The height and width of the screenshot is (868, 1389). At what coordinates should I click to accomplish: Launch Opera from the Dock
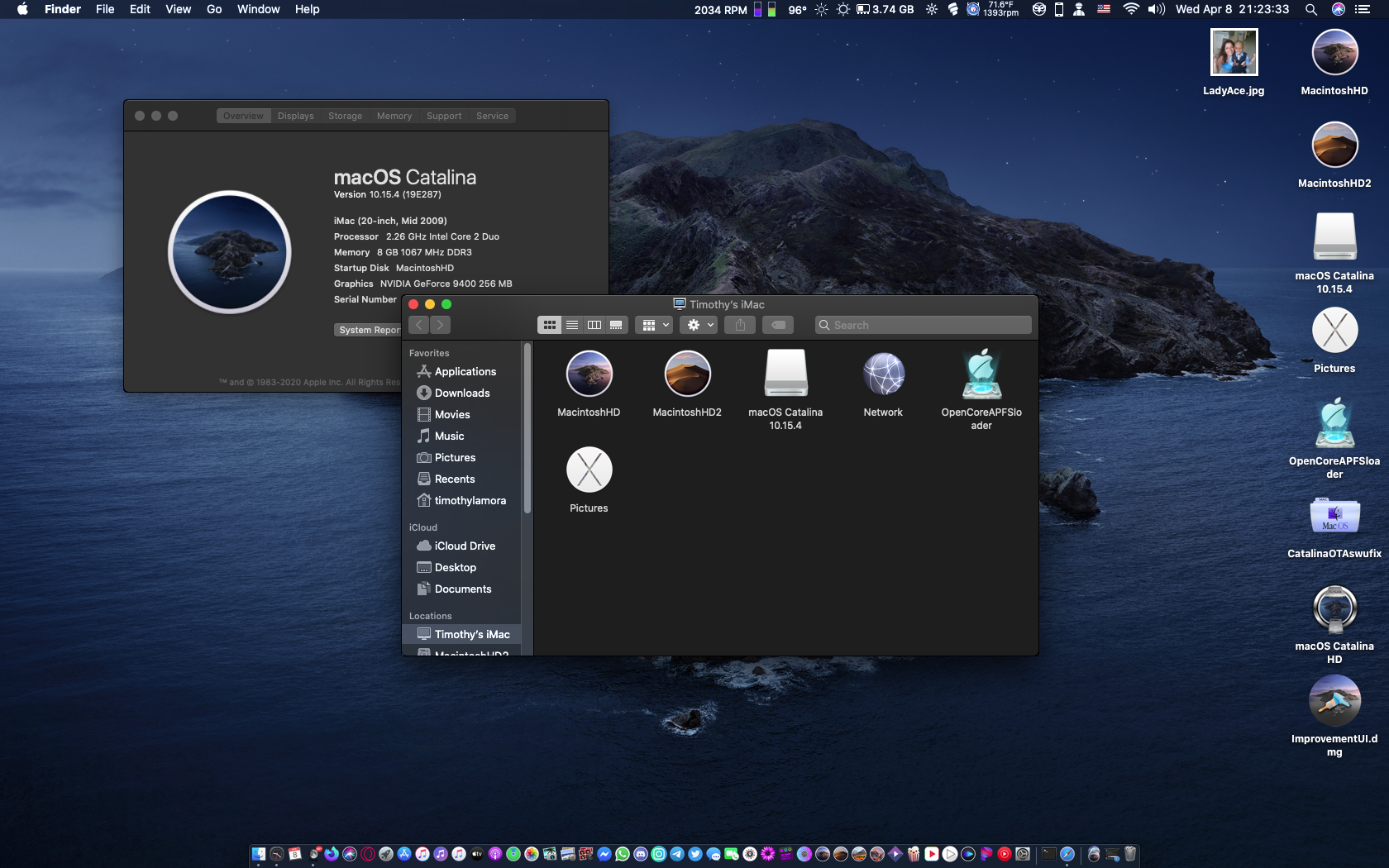(x=368, y=854)
